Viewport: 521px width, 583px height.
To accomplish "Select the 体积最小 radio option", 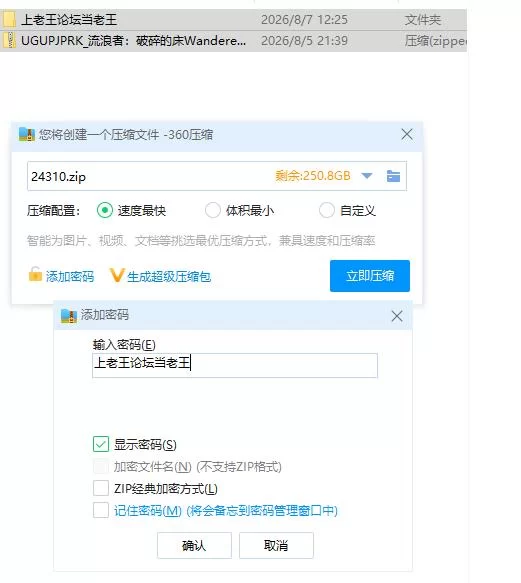I will [x=213, y=210].
